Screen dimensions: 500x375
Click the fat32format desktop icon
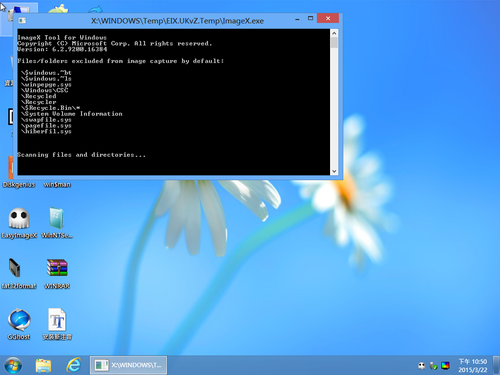[19, 273]
